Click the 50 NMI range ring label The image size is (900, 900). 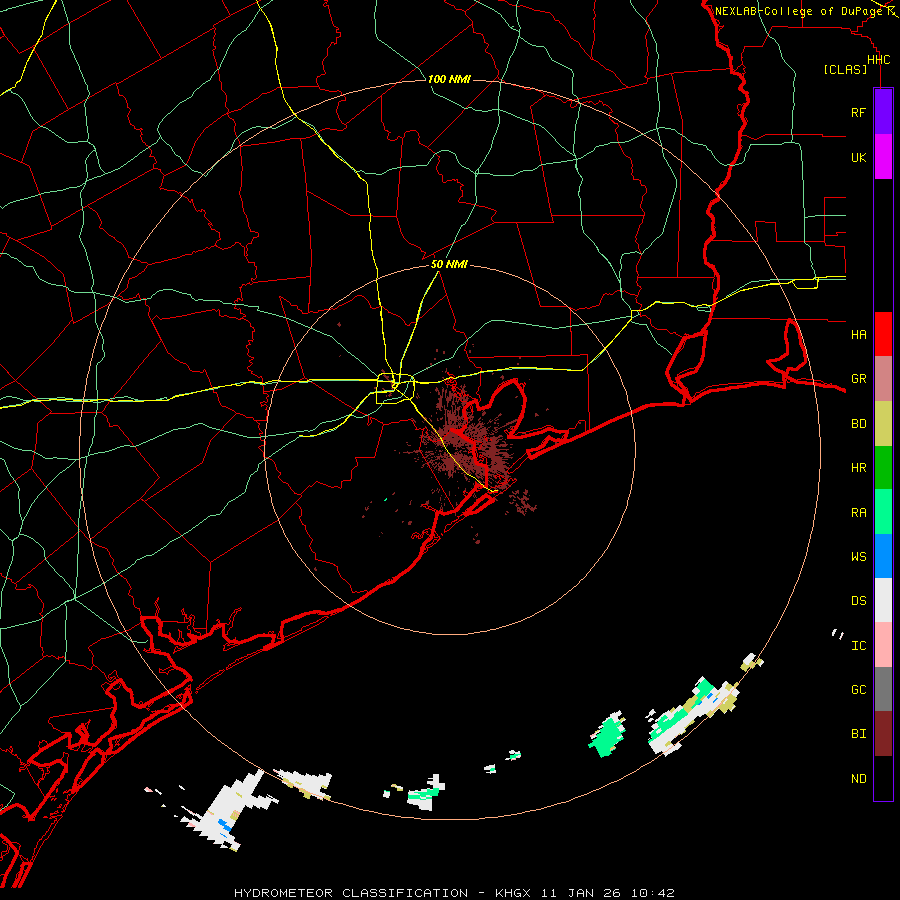(449, 264)
